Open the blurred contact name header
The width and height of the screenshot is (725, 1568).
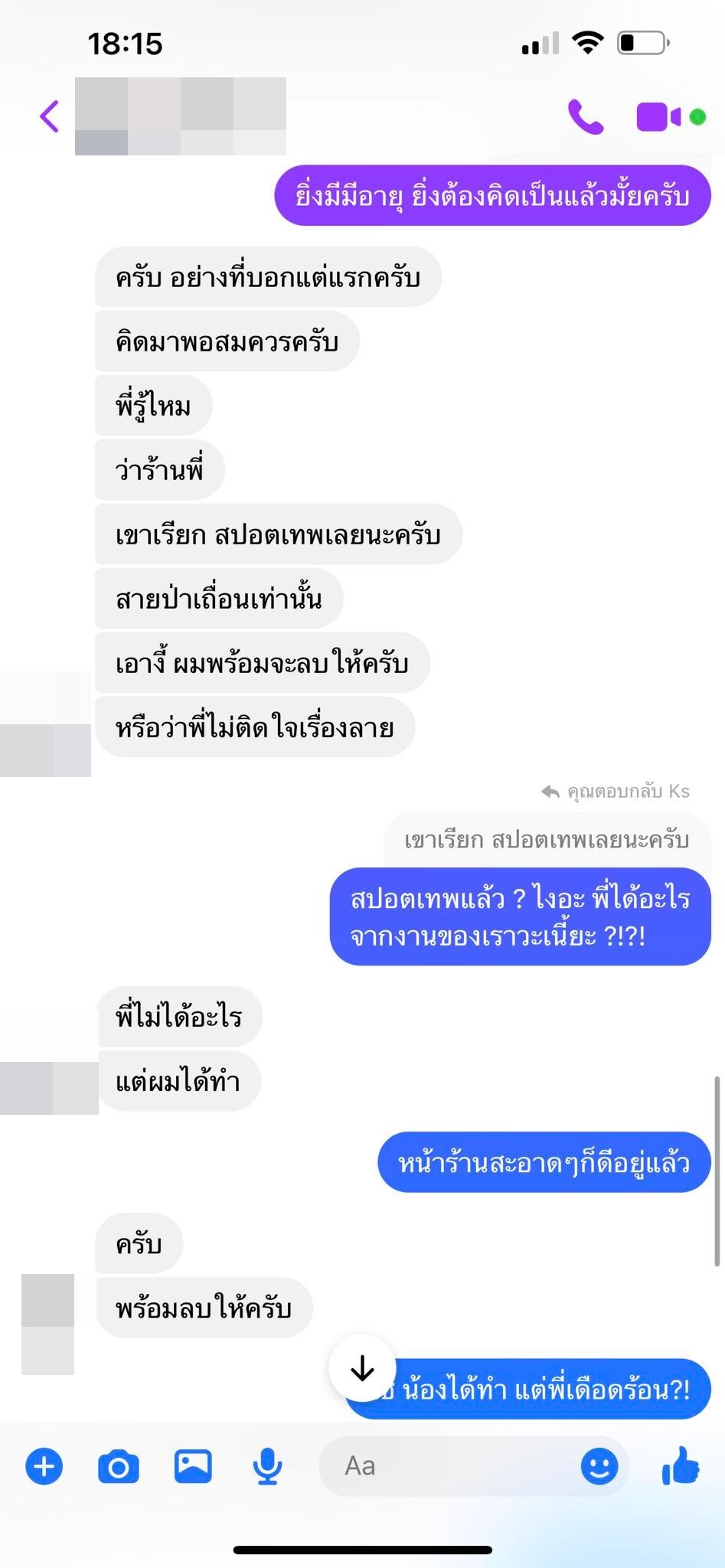(181, 116)
